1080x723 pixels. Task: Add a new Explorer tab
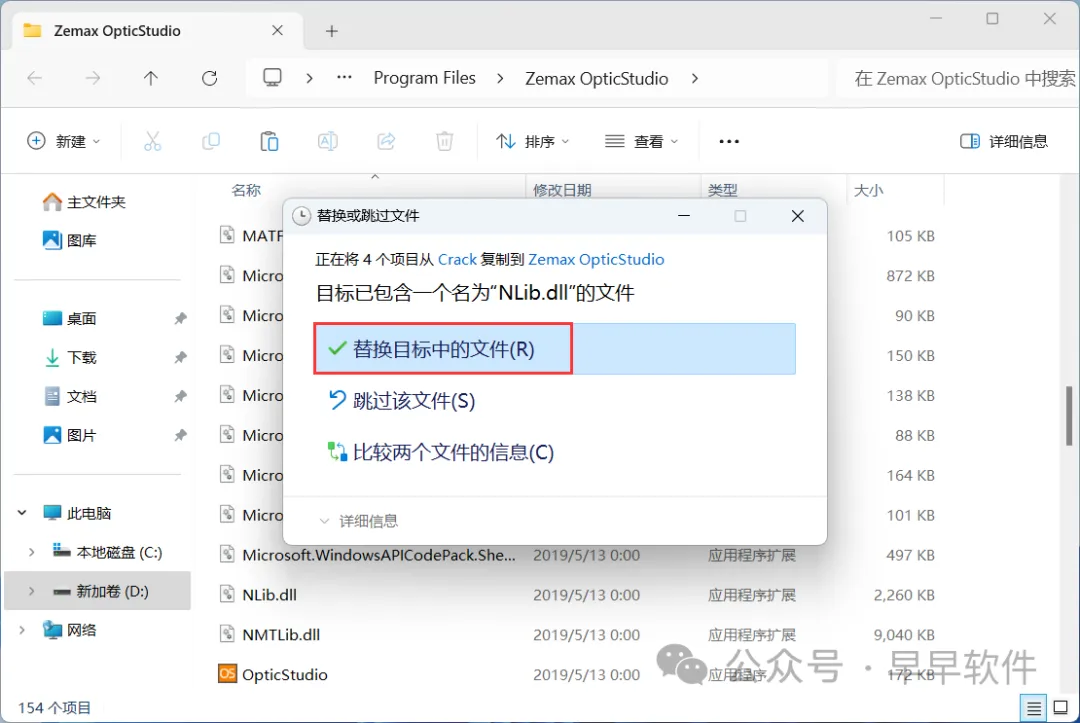pyautogui.click(x=331, y=31)
